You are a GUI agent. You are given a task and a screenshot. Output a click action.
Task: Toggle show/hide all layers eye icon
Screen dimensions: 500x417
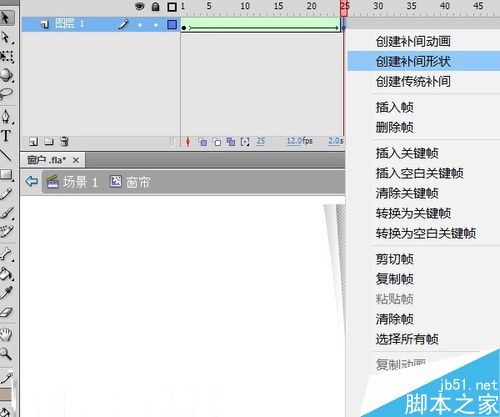click(x=140, y=6)
